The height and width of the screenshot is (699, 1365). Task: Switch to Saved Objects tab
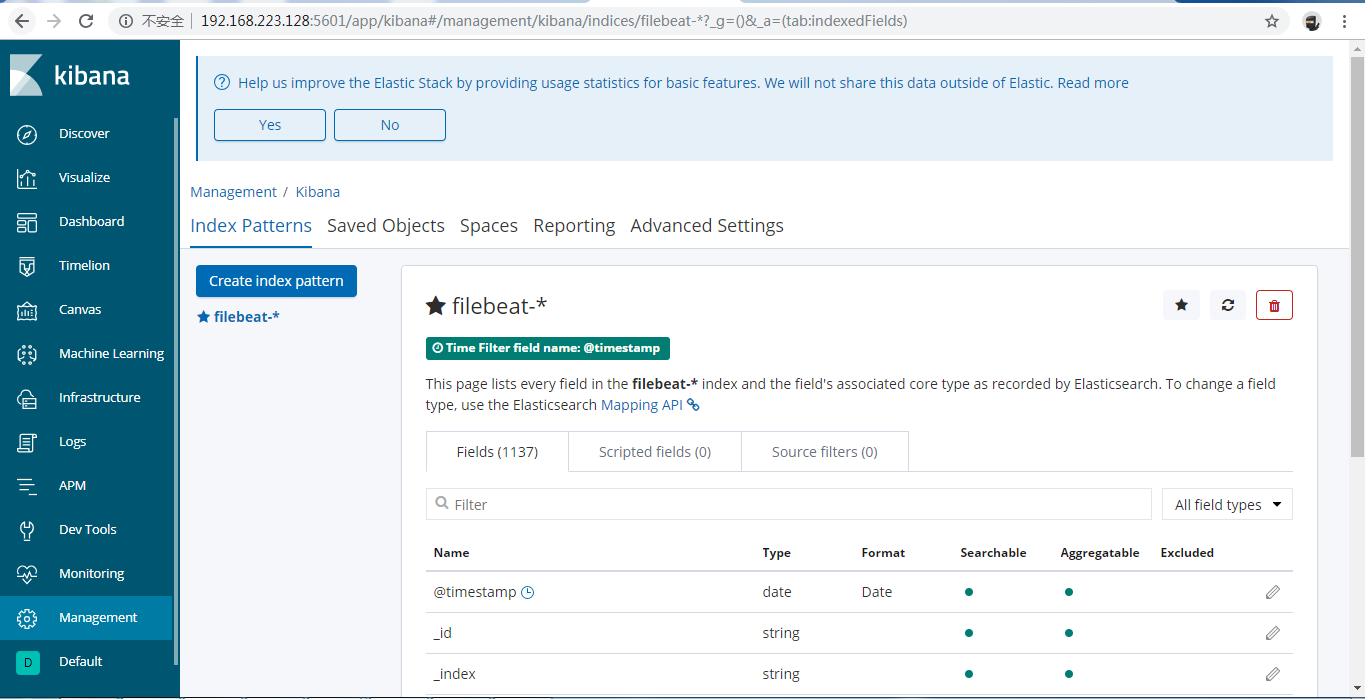click(x=386, y=226)
